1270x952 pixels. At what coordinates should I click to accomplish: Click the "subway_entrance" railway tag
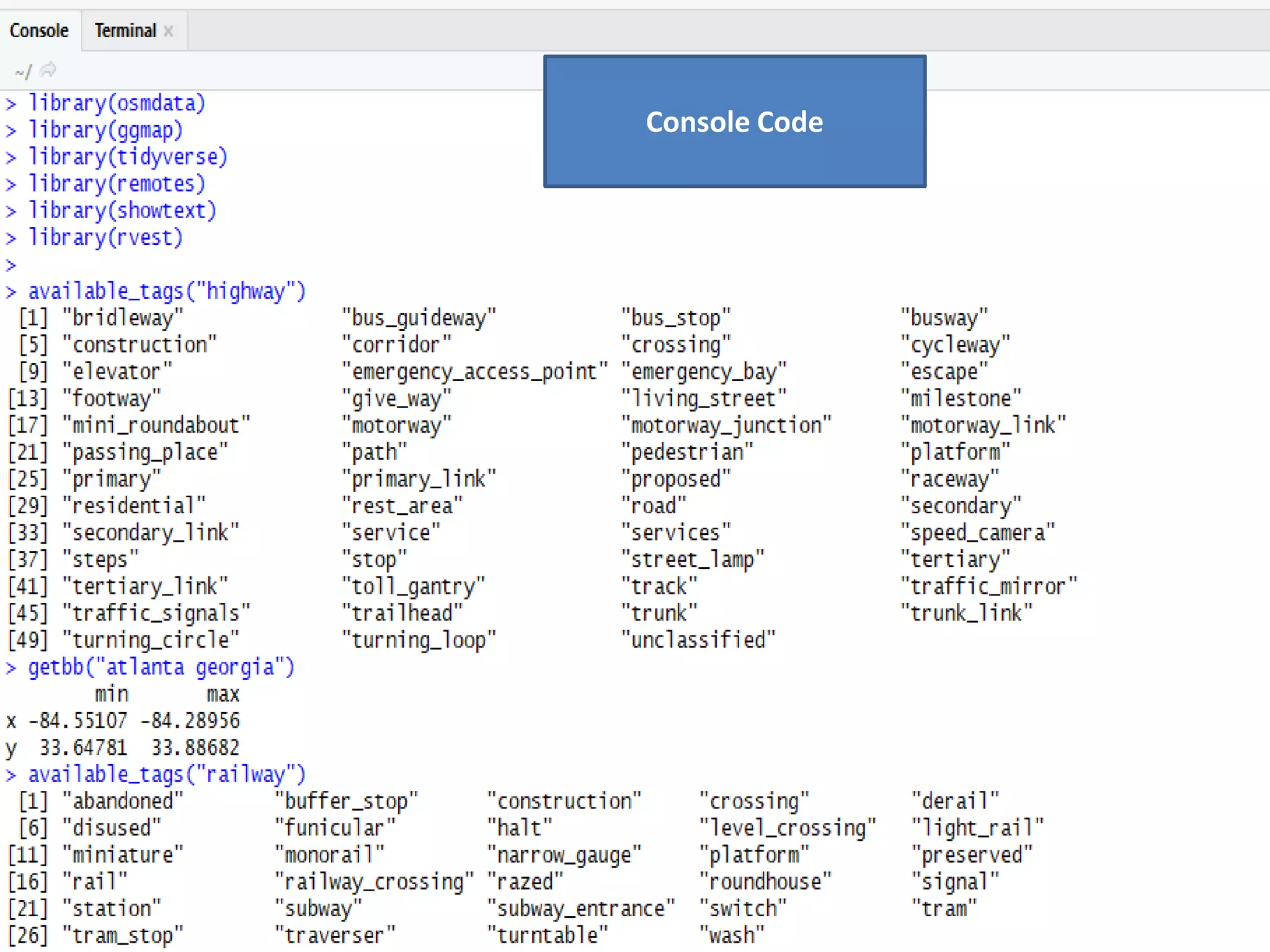coord(581,909)
